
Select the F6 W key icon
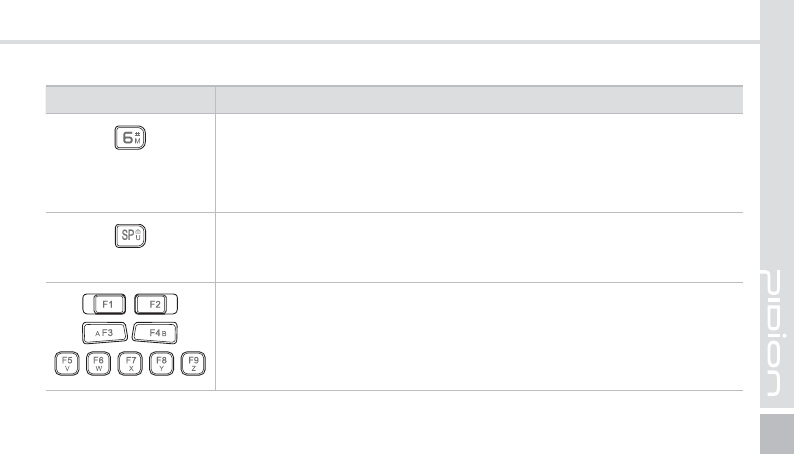pyautogui.click(x=98, y=363)
